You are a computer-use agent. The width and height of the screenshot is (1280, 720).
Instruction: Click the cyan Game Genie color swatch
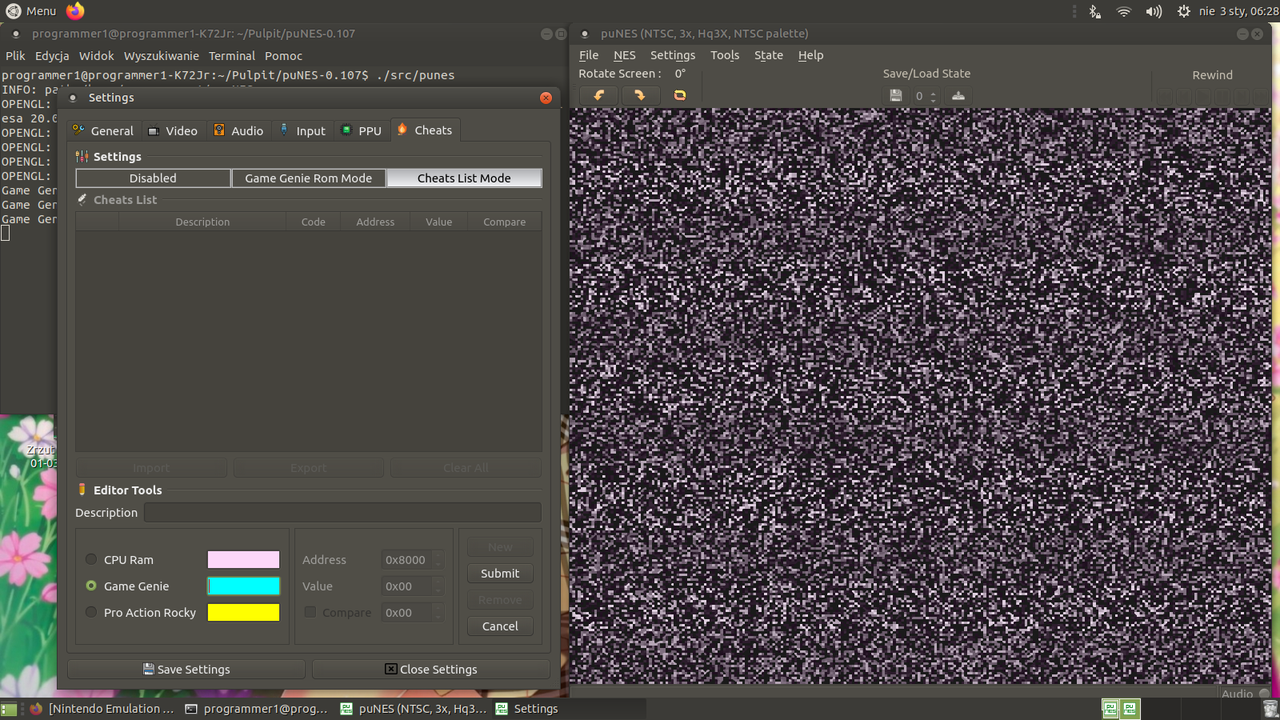[243, 586]
